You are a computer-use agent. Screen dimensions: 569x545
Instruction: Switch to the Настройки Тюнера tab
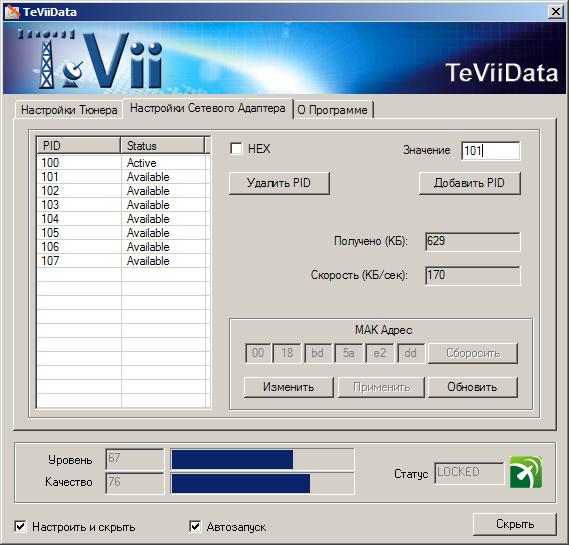coord(69,110)
